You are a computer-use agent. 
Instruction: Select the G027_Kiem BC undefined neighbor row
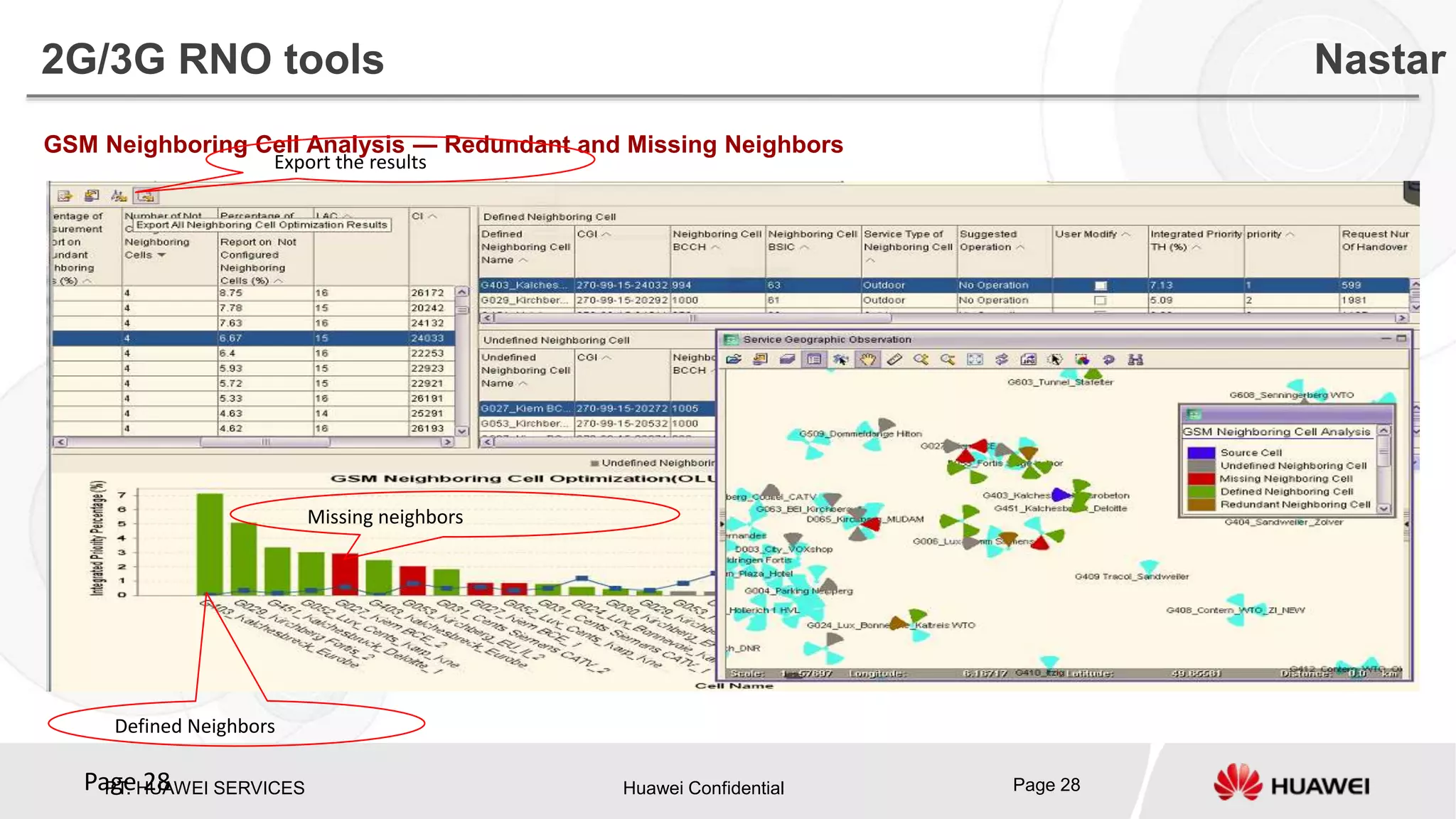(597, 409)
